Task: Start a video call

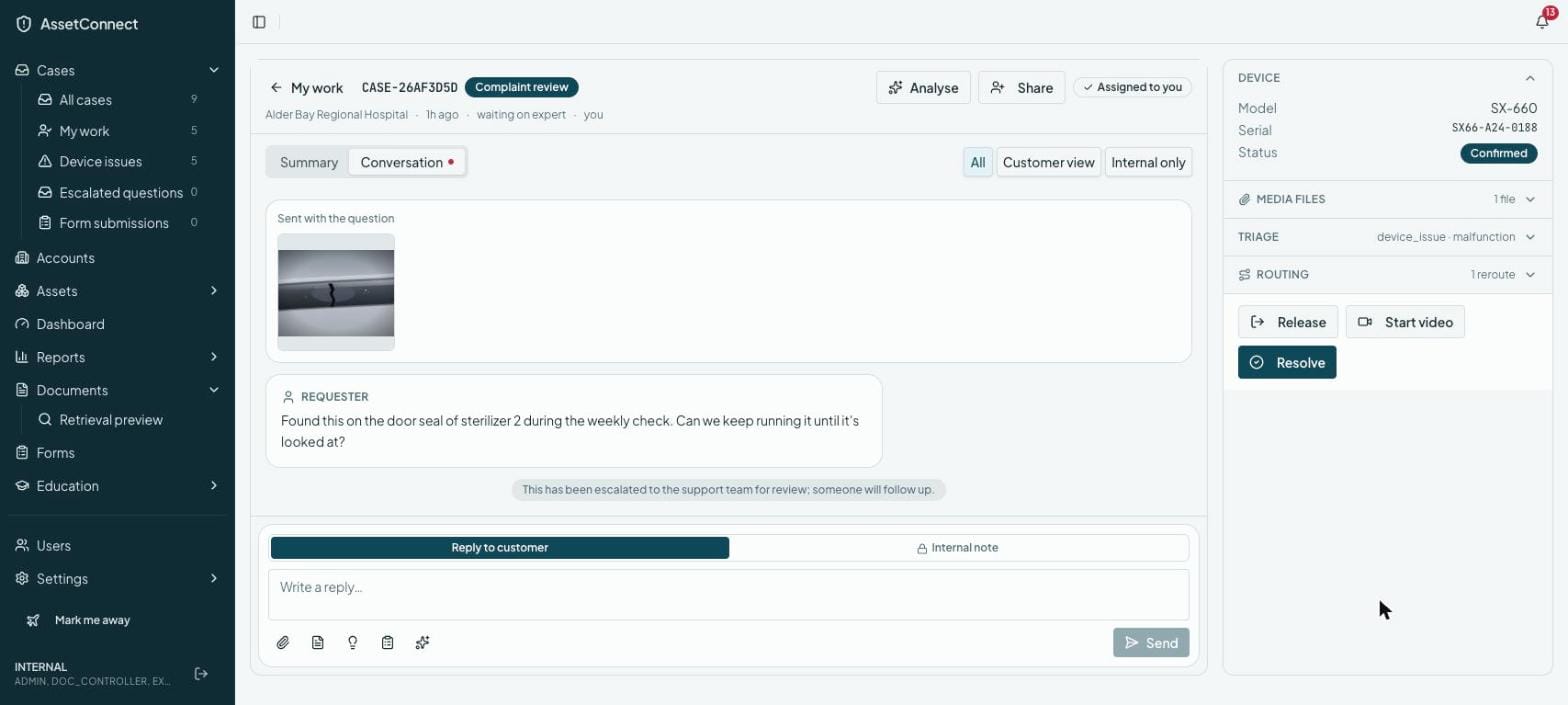Action: (x=1405, y=322)
